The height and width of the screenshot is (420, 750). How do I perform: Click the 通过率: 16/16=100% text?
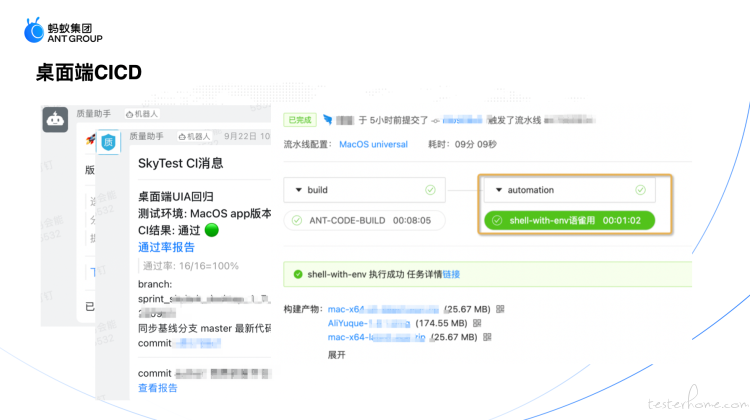point(191,266)
